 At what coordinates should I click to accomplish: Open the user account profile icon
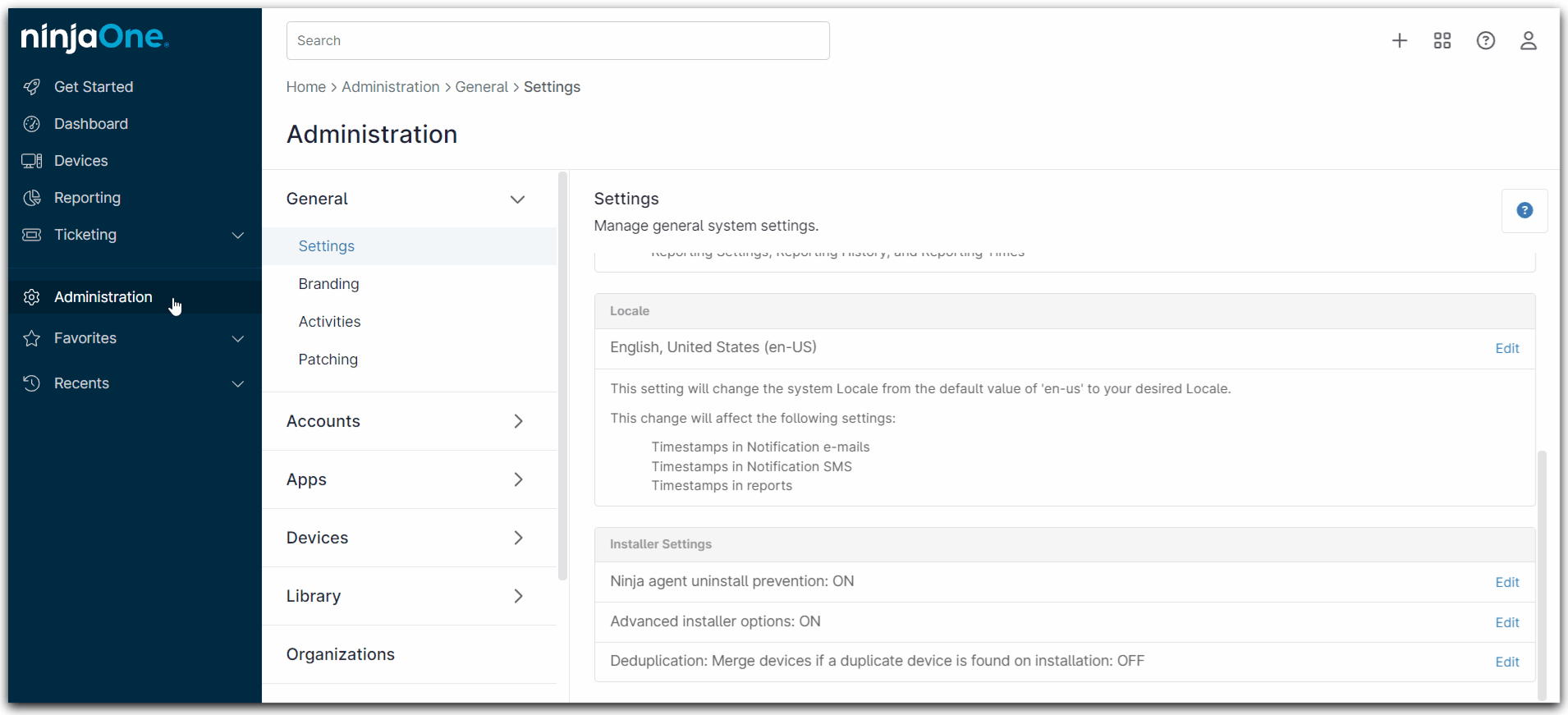point(1528,41)
